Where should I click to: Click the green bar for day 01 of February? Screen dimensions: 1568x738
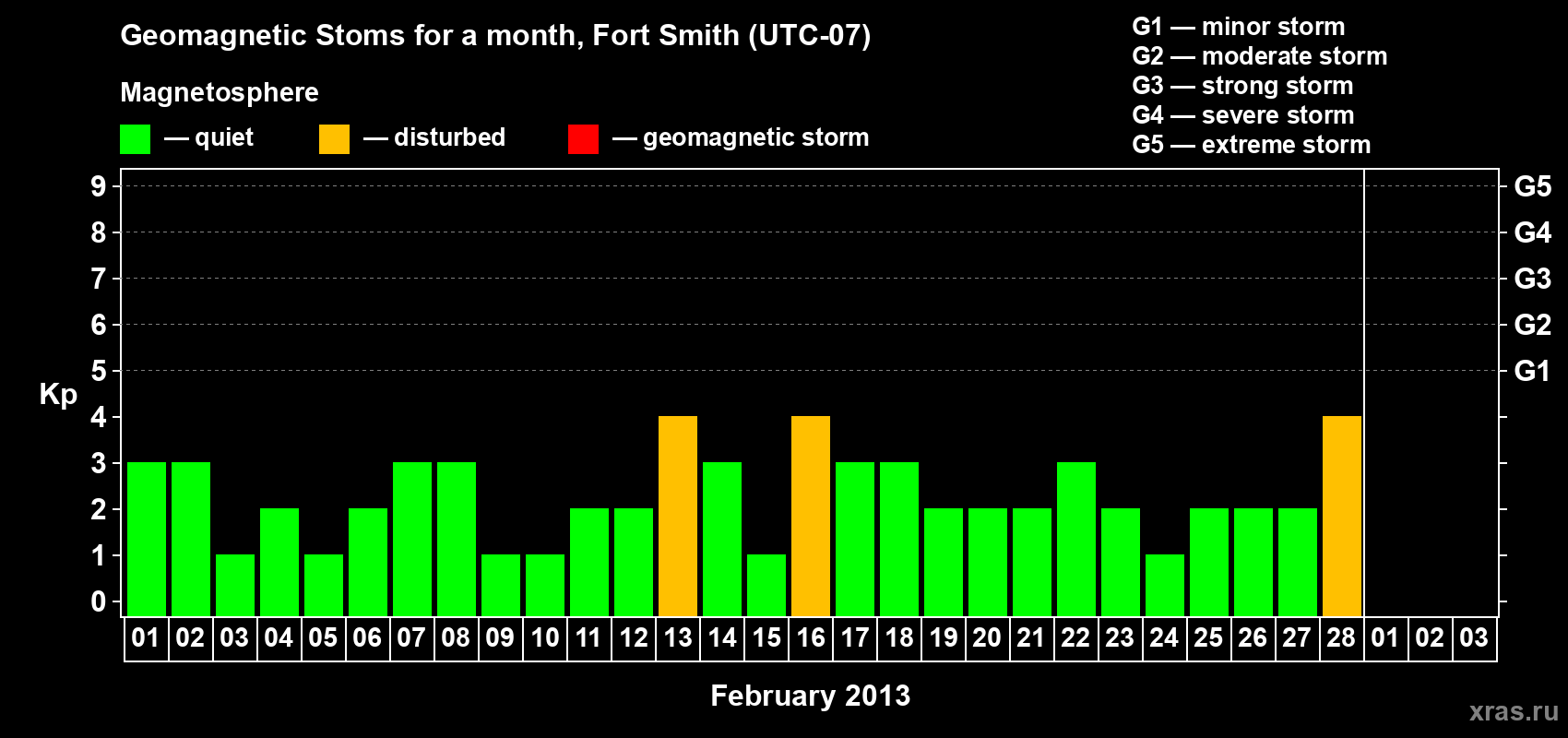(x=147, y=540)
